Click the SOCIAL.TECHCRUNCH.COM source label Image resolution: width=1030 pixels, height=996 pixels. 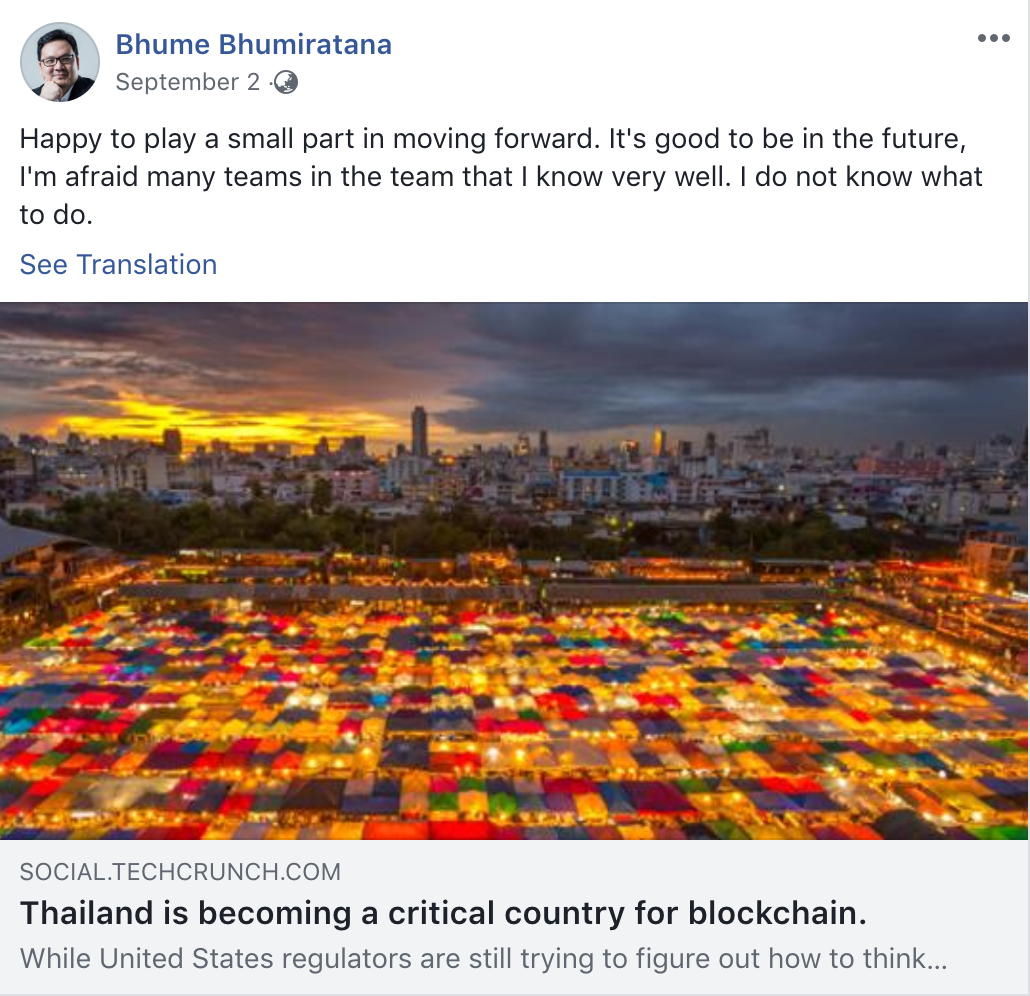pyautogui.click(x=180, y=872)
